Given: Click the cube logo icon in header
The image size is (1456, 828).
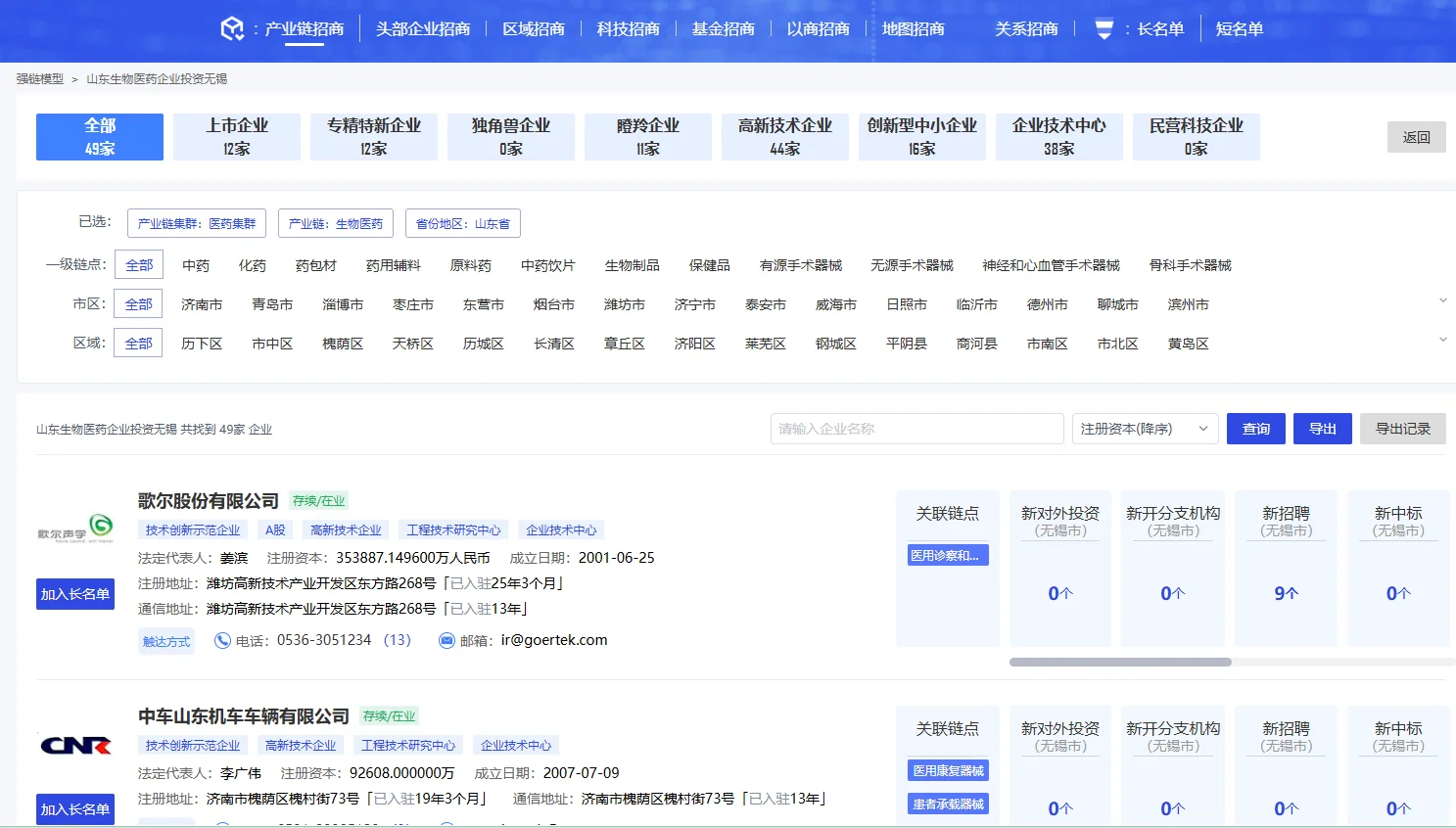Looking at the screenshot, I should pyautogui.click(x=232, y=28).
